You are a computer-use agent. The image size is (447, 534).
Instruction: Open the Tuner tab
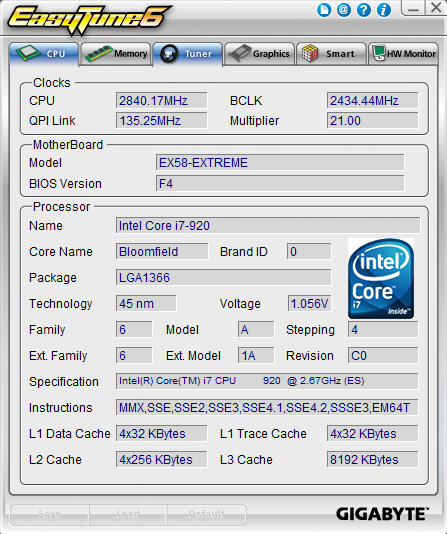pos(188,54)
